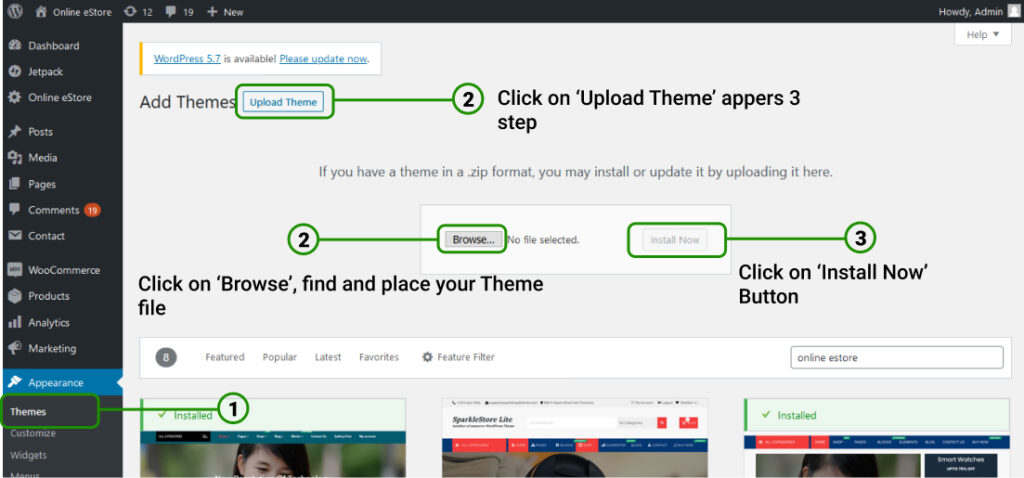Click the Jetpack sidebar icon

click(x=15, y=72)
